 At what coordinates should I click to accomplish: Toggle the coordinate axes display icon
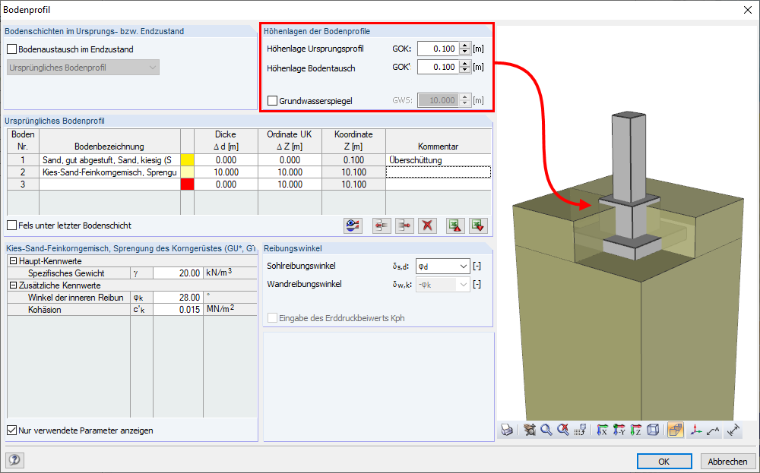[697, 429]
